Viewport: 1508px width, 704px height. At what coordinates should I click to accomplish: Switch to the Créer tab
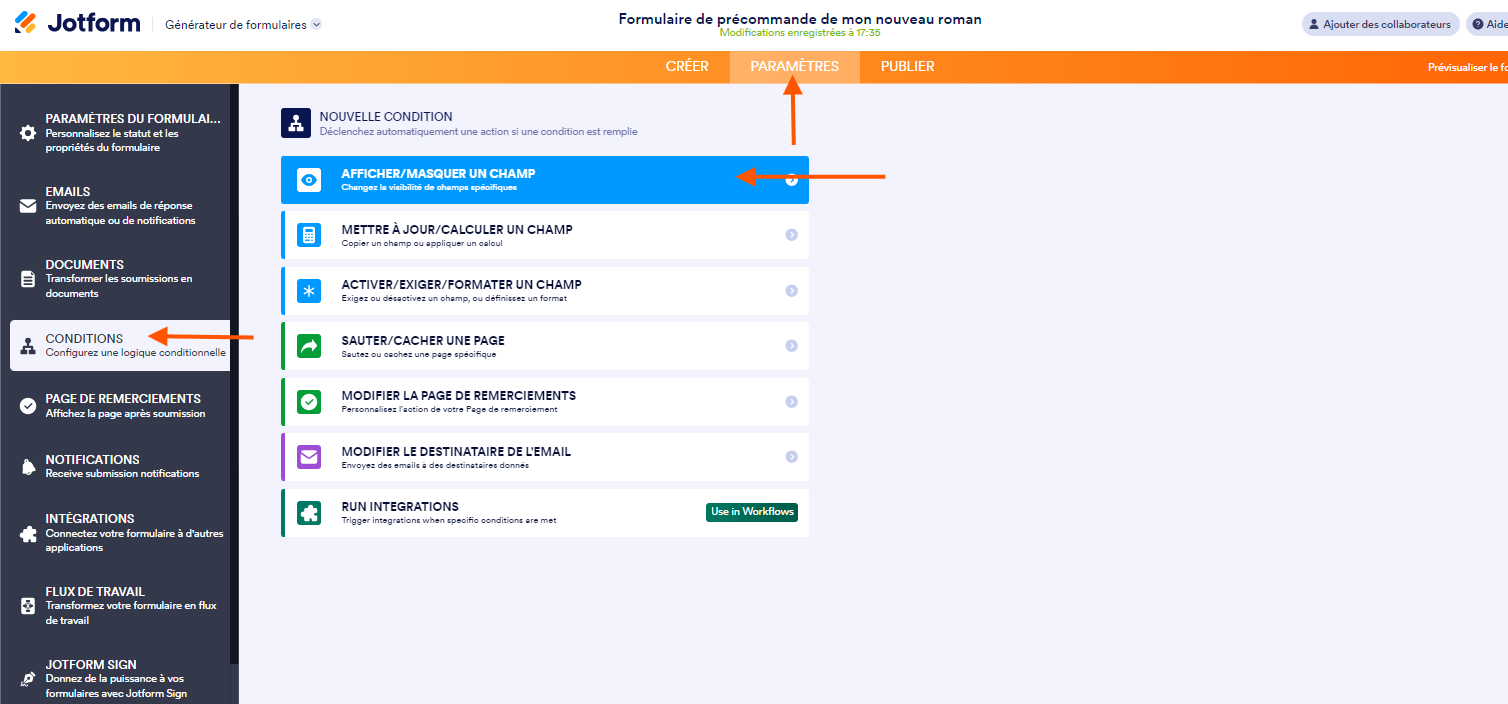click(687, 66)
